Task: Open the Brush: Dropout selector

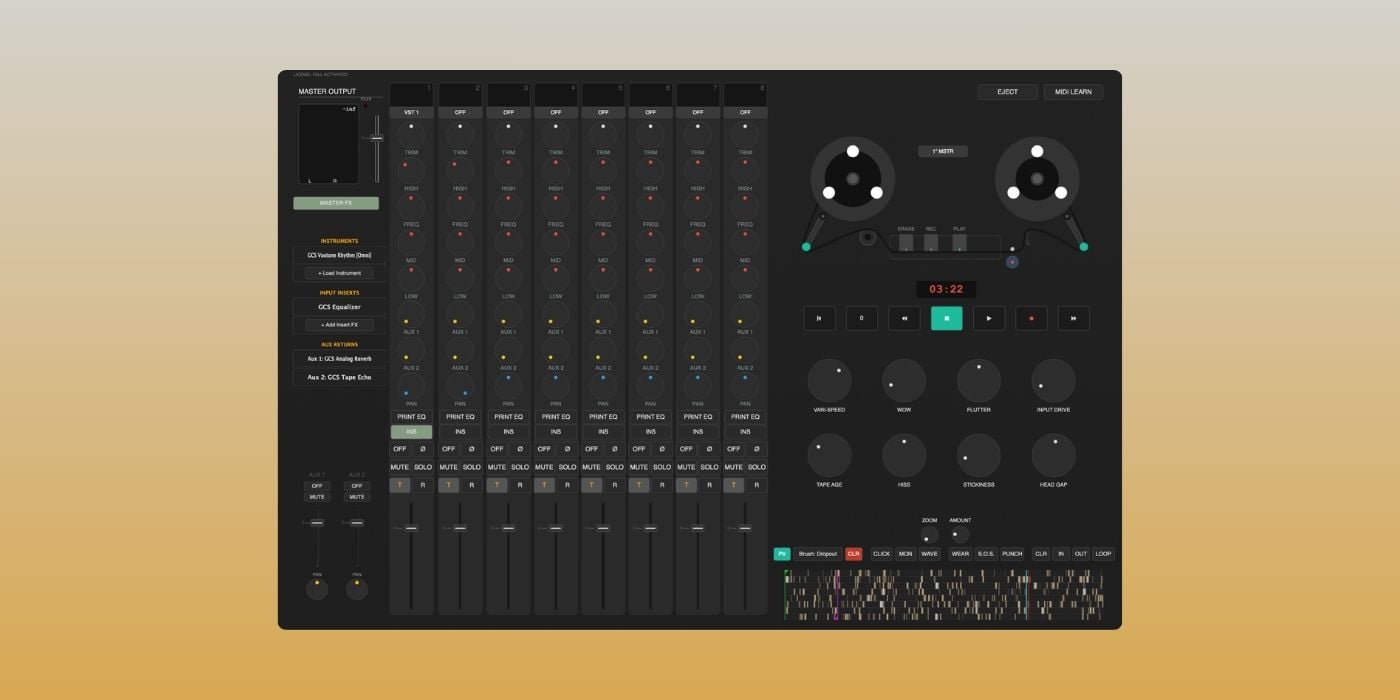Action: click(x=818, y=553)
